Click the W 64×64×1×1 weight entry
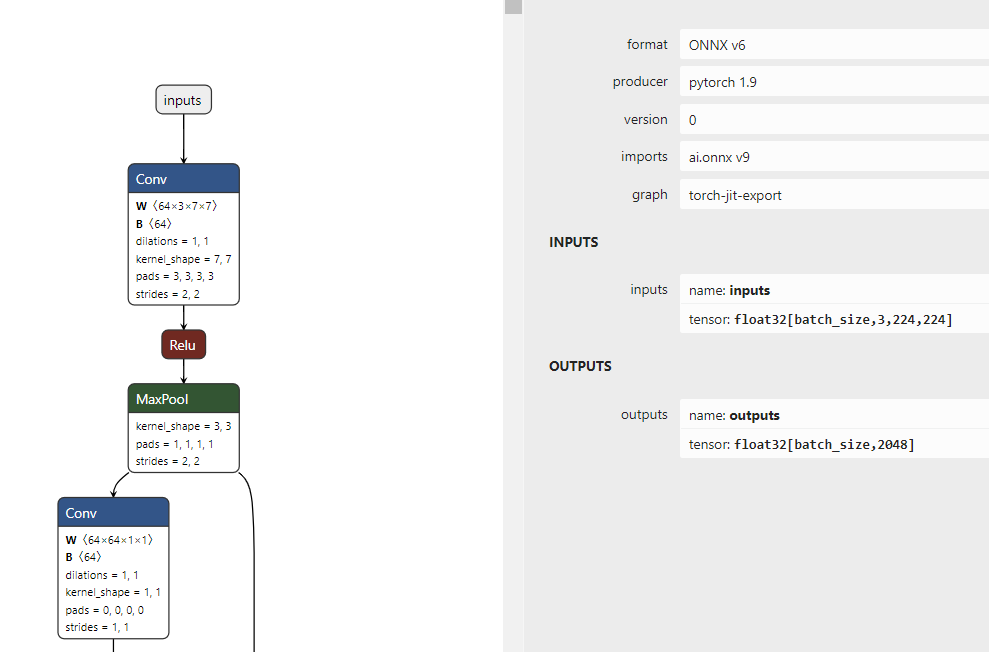989x652 pixels. (109, 540)
